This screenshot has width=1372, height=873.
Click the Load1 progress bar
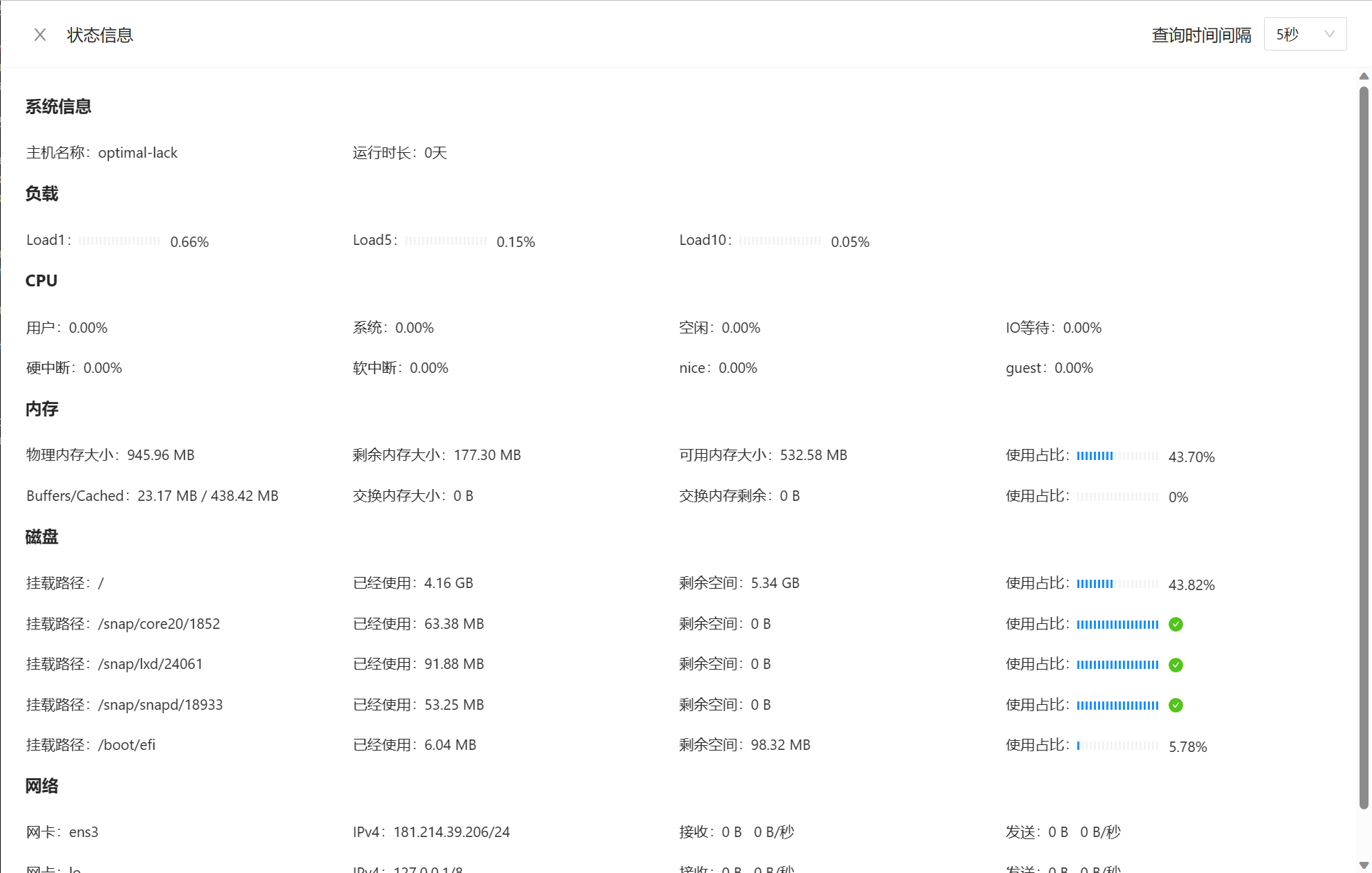[119, 241]
